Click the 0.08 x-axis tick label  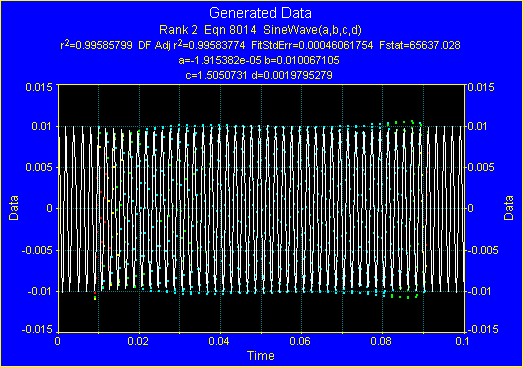381,341
